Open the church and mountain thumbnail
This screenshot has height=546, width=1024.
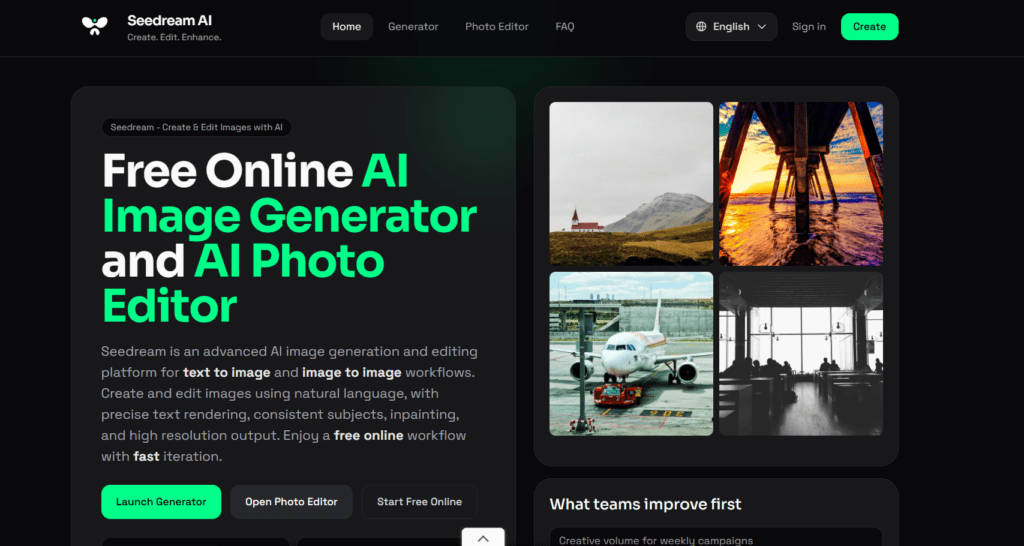(x=631, y=183)
